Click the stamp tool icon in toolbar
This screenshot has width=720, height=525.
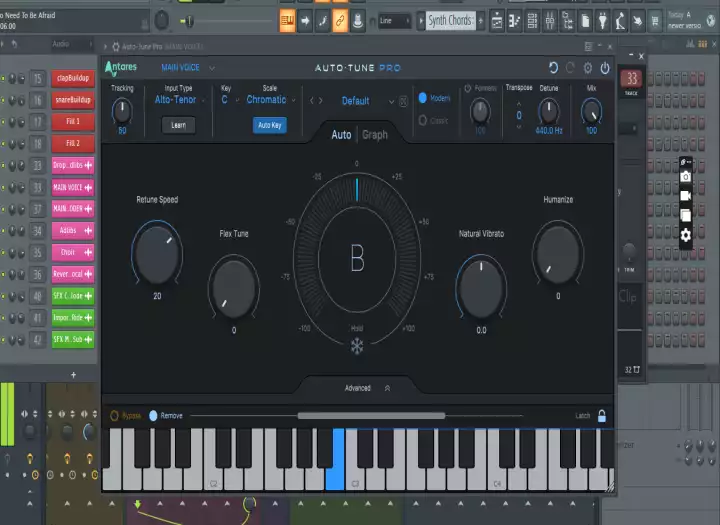point(358,21)
